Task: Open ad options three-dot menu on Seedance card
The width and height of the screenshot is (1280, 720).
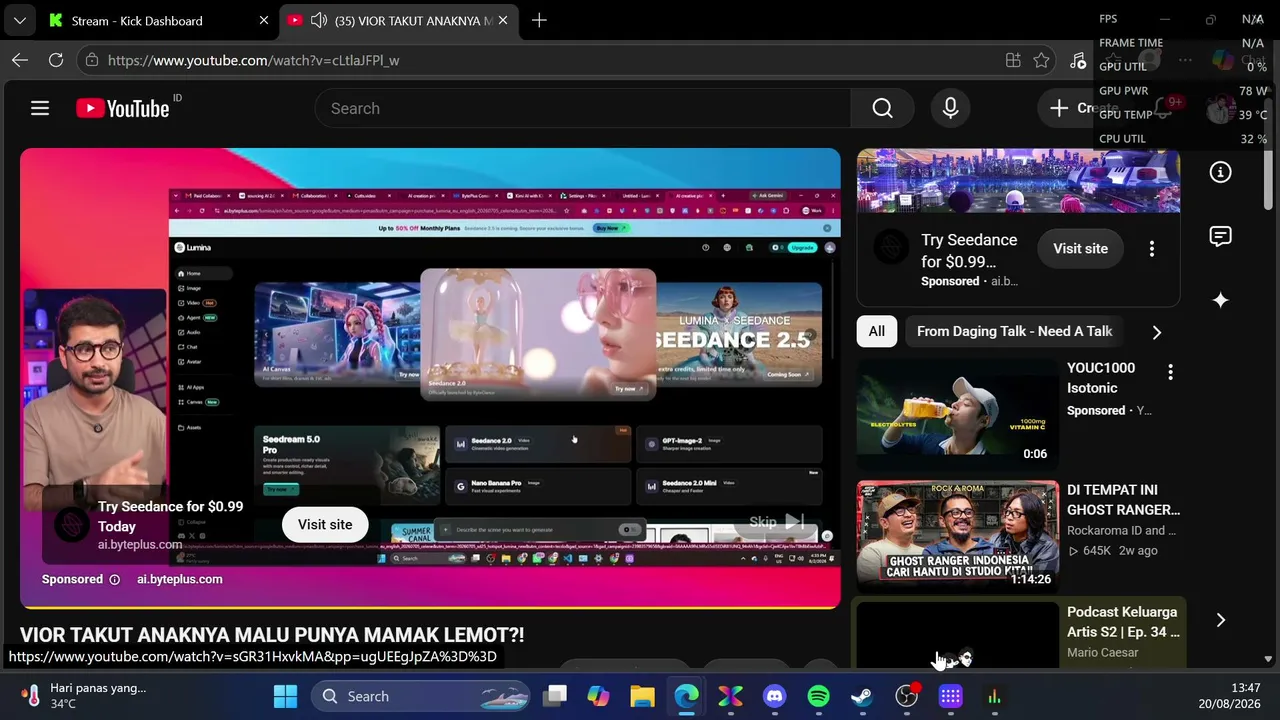Action: coord(1152,249)
